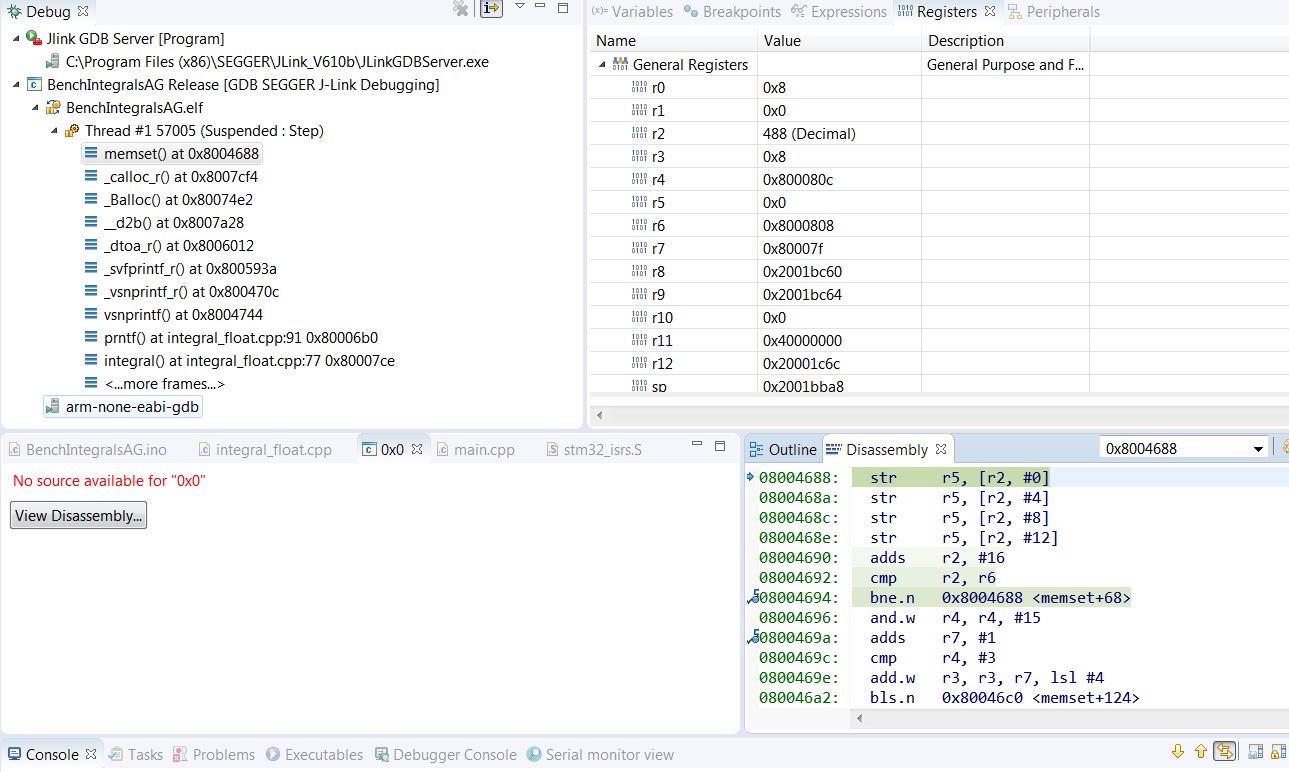Toggle breakpoint marker at address 0800469a

click(753, 638)
